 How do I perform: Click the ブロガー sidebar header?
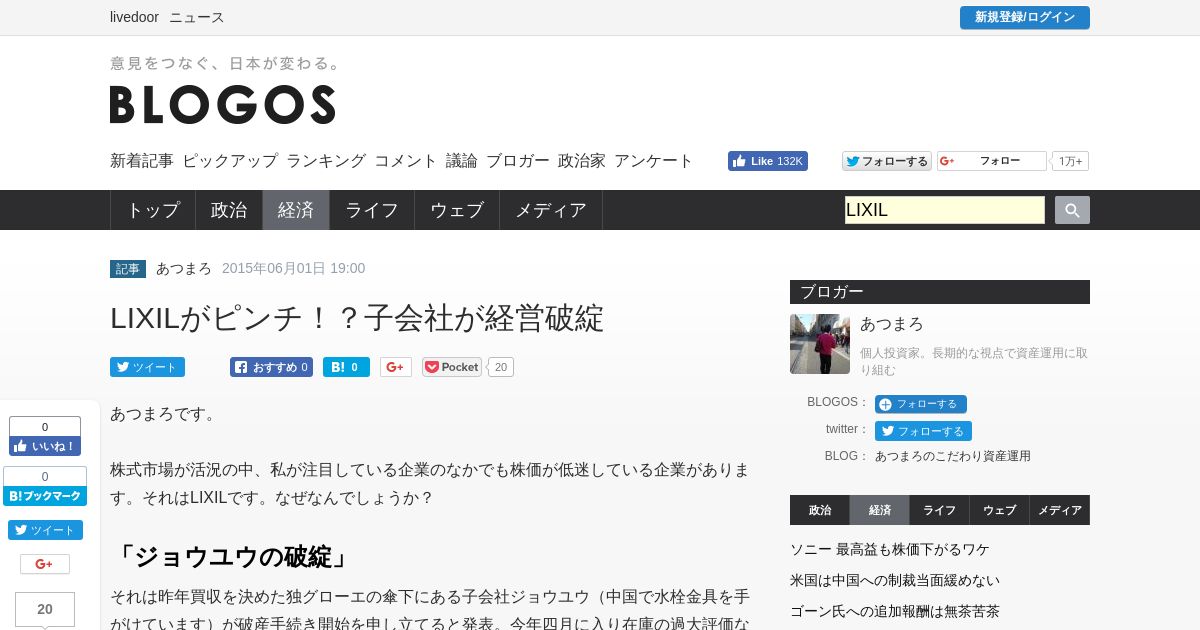[x=940, y=292]
